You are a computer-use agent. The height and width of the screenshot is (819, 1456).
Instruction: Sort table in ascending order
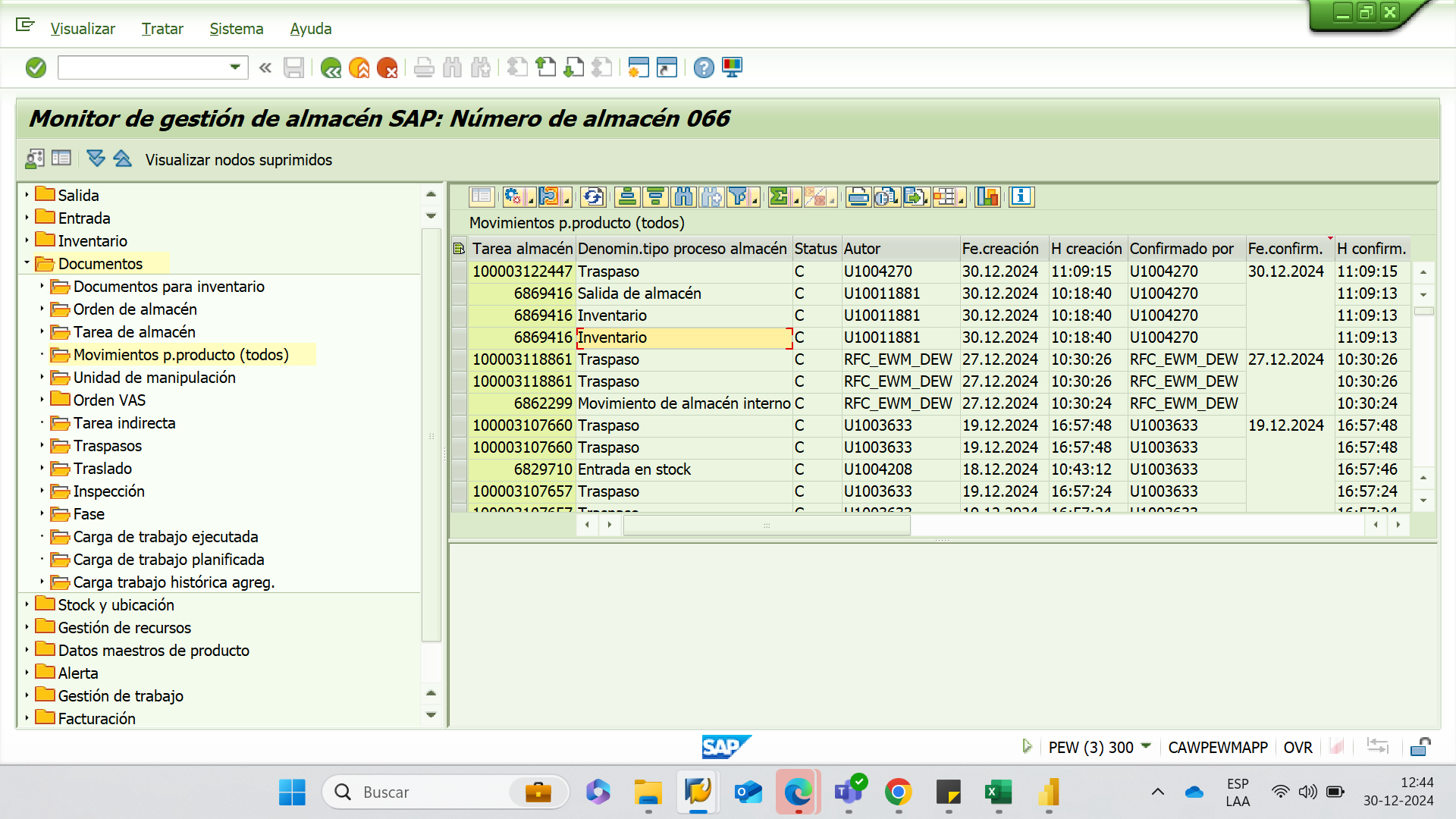coord(627,197)
